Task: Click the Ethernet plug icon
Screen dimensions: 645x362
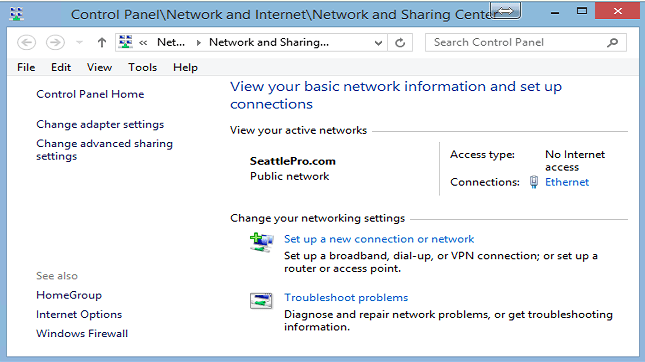Action: tap(534, 182)
